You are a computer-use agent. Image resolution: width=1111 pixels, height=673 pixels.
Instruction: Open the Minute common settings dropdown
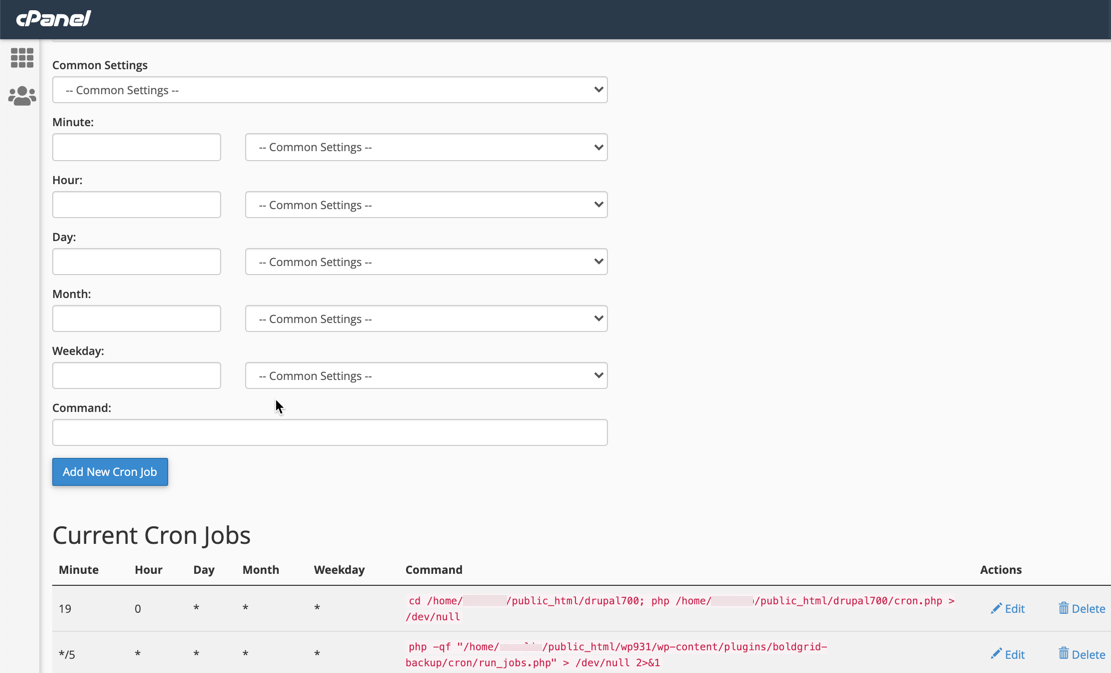pos(426,147)
